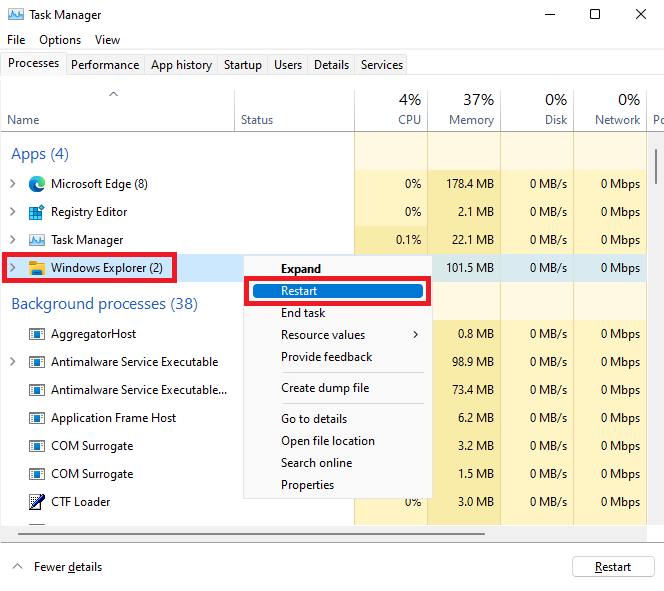Open the View menu
Screen dimensions: 664x591
107,40
